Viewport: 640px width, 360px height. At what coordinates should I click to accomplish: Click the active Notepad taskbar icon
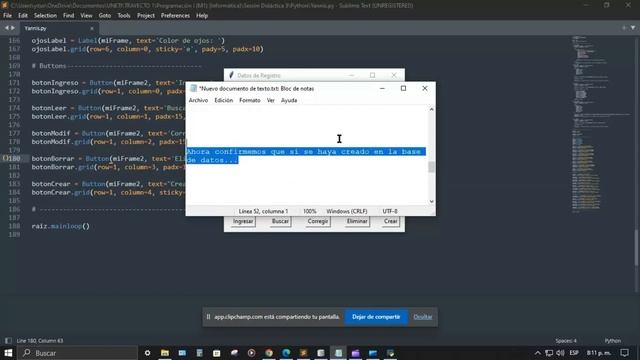[x=338, y=353]
